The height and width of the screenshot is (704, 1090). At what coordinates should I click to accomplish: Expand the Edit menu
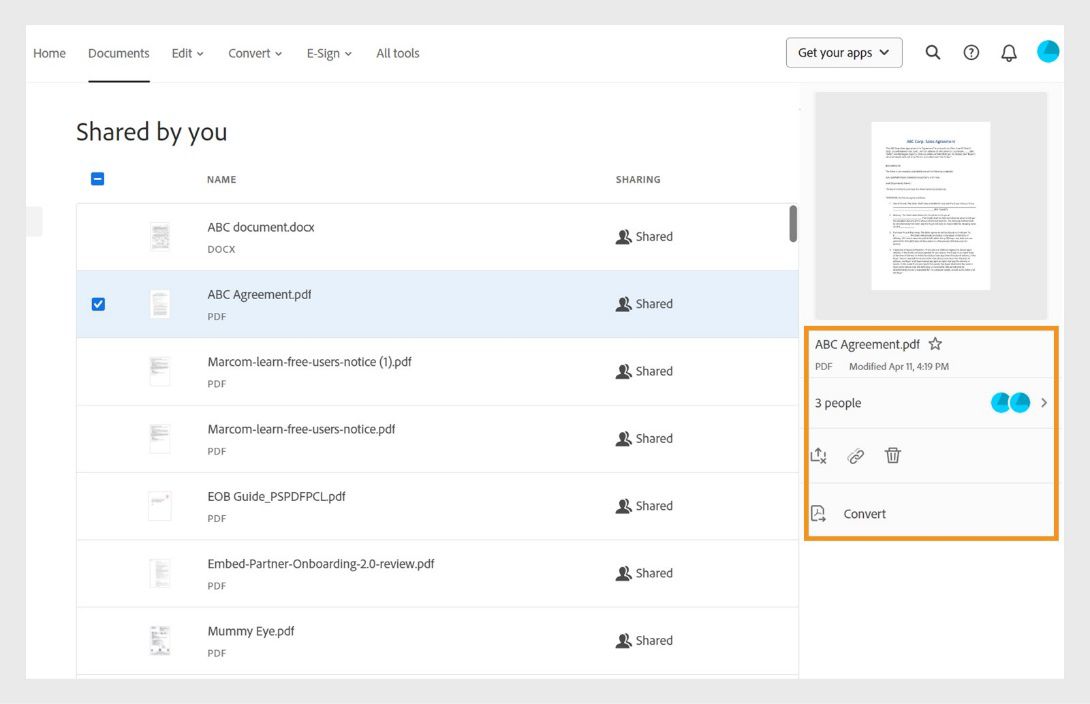187,53
